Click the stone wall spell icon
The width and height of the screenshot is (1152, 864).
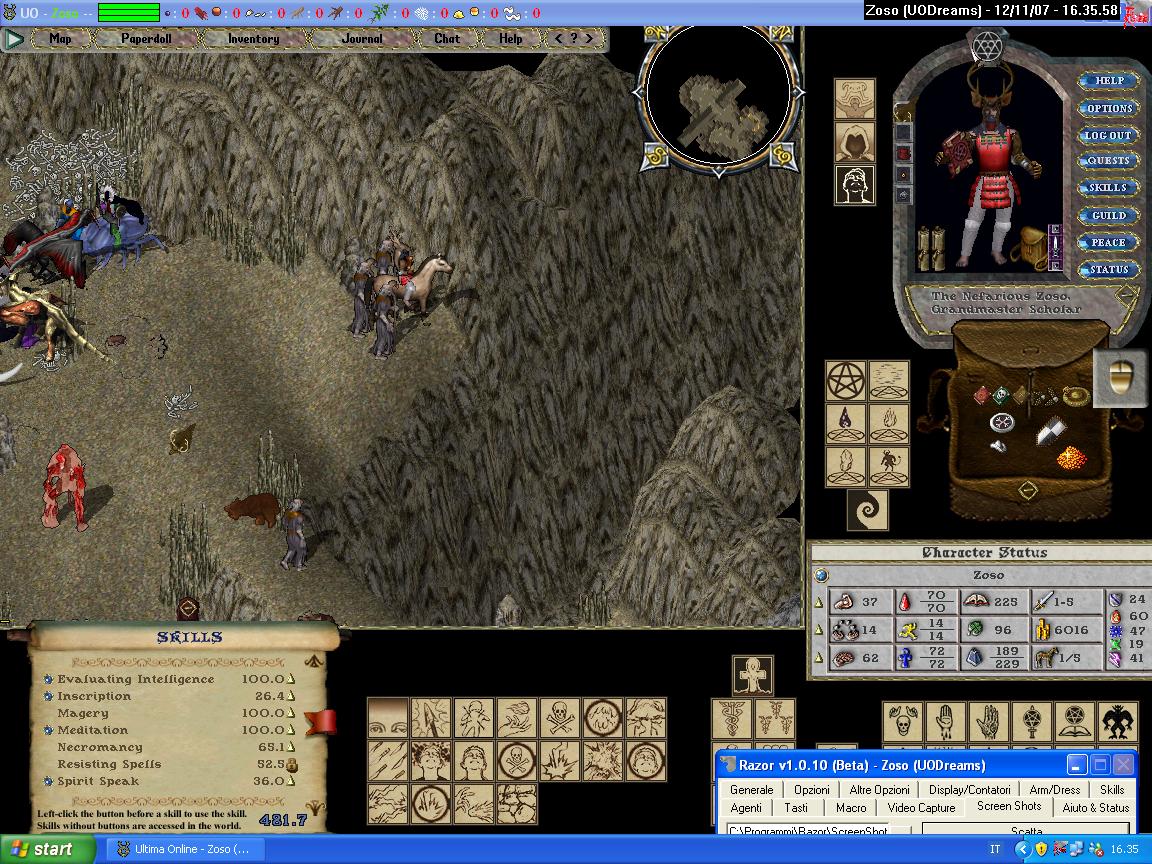516,803
